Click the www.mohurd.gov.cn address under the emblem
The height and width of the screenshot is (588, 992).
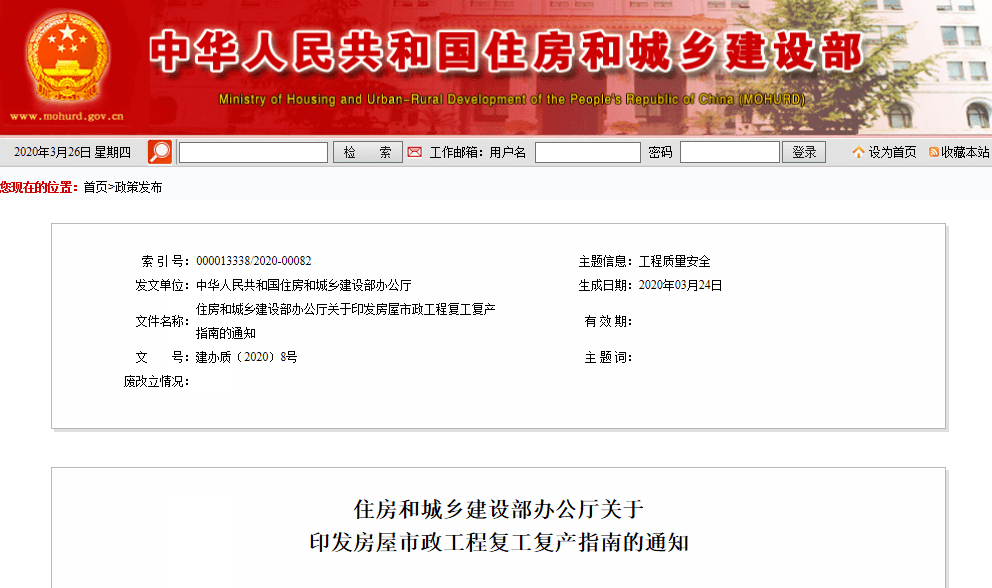coord(67,116)
